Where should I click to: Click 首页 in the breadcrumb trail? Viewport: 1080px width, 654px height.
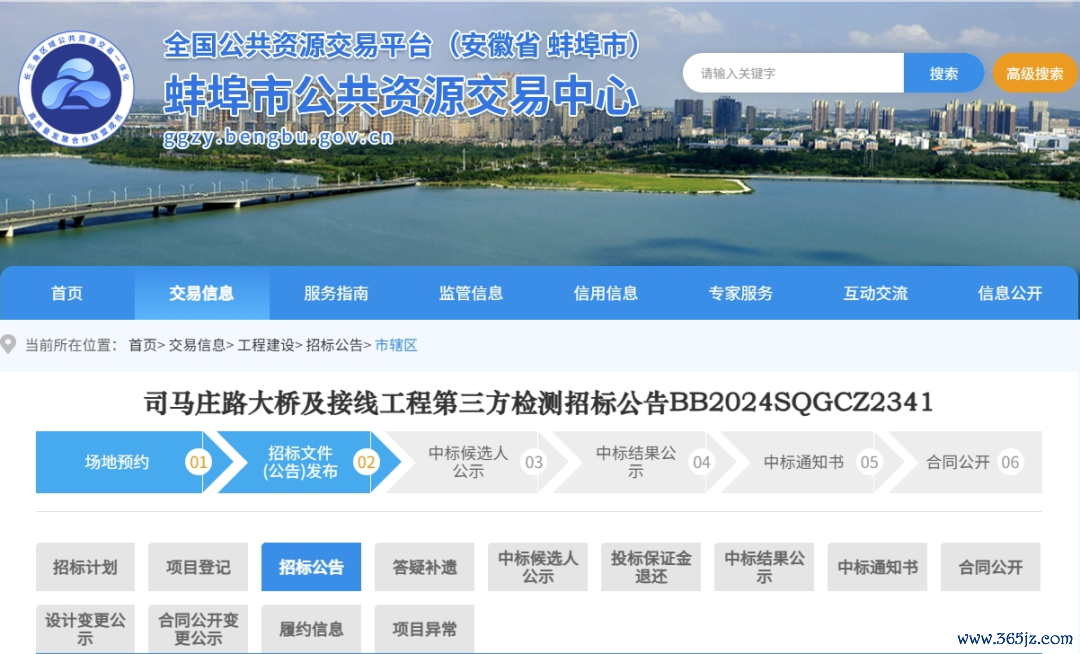[x=143, y=345]
